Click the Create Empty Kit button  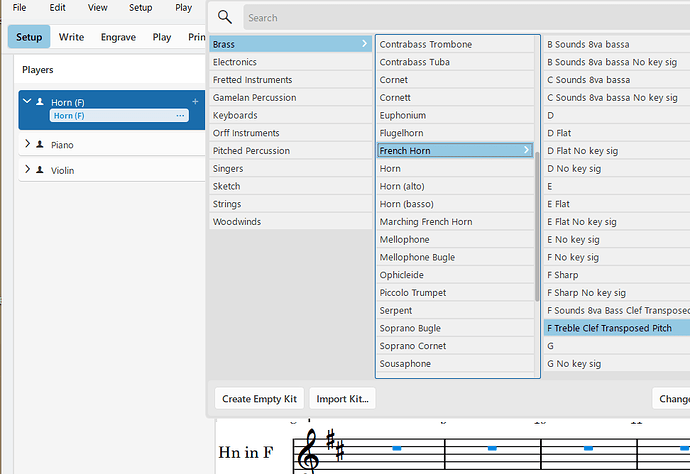259,399
